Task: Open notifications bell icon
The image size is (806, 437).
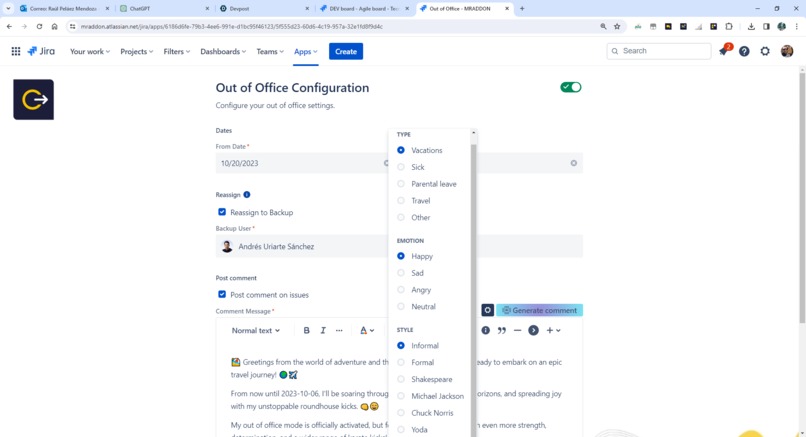Action: tap(724, 51)
